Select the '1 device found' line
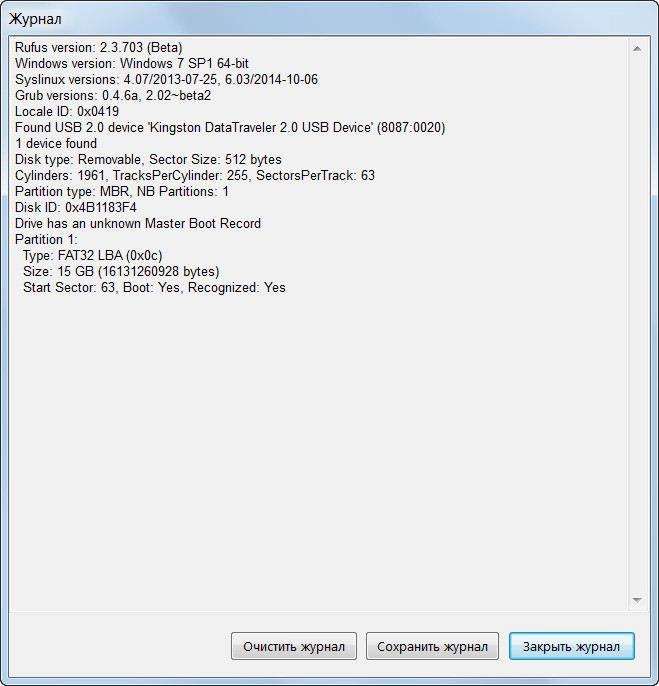The image size is (659, 686). [x=56, y=144]
